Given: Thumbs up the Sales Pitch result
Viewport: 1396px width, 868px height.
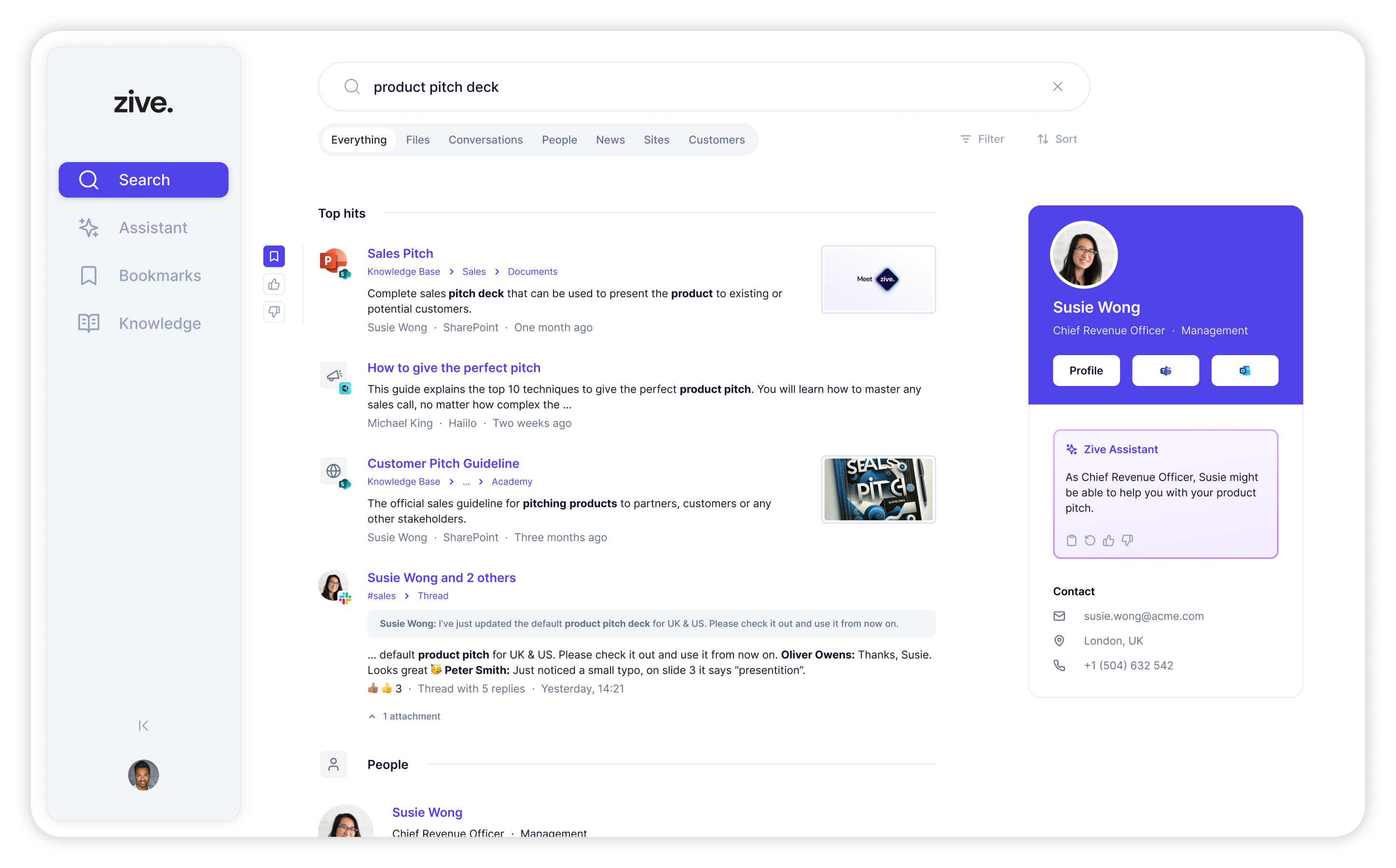Looking at the screenshot, I should coord(274,284).
